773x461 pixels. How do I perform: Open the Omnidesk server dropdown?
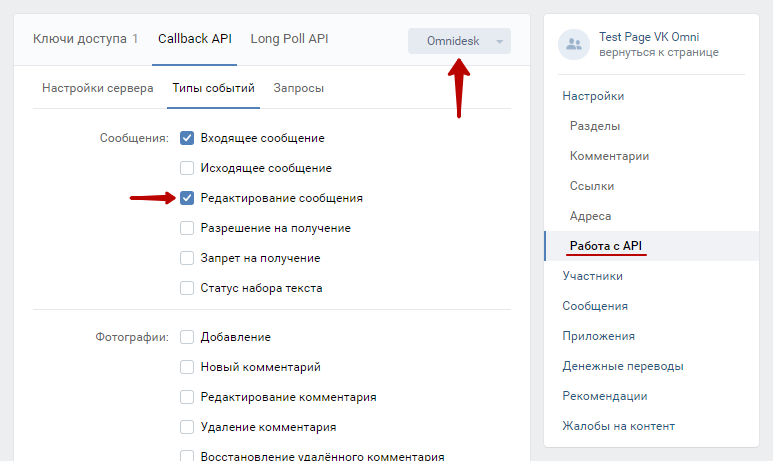(x=459, y=41)
